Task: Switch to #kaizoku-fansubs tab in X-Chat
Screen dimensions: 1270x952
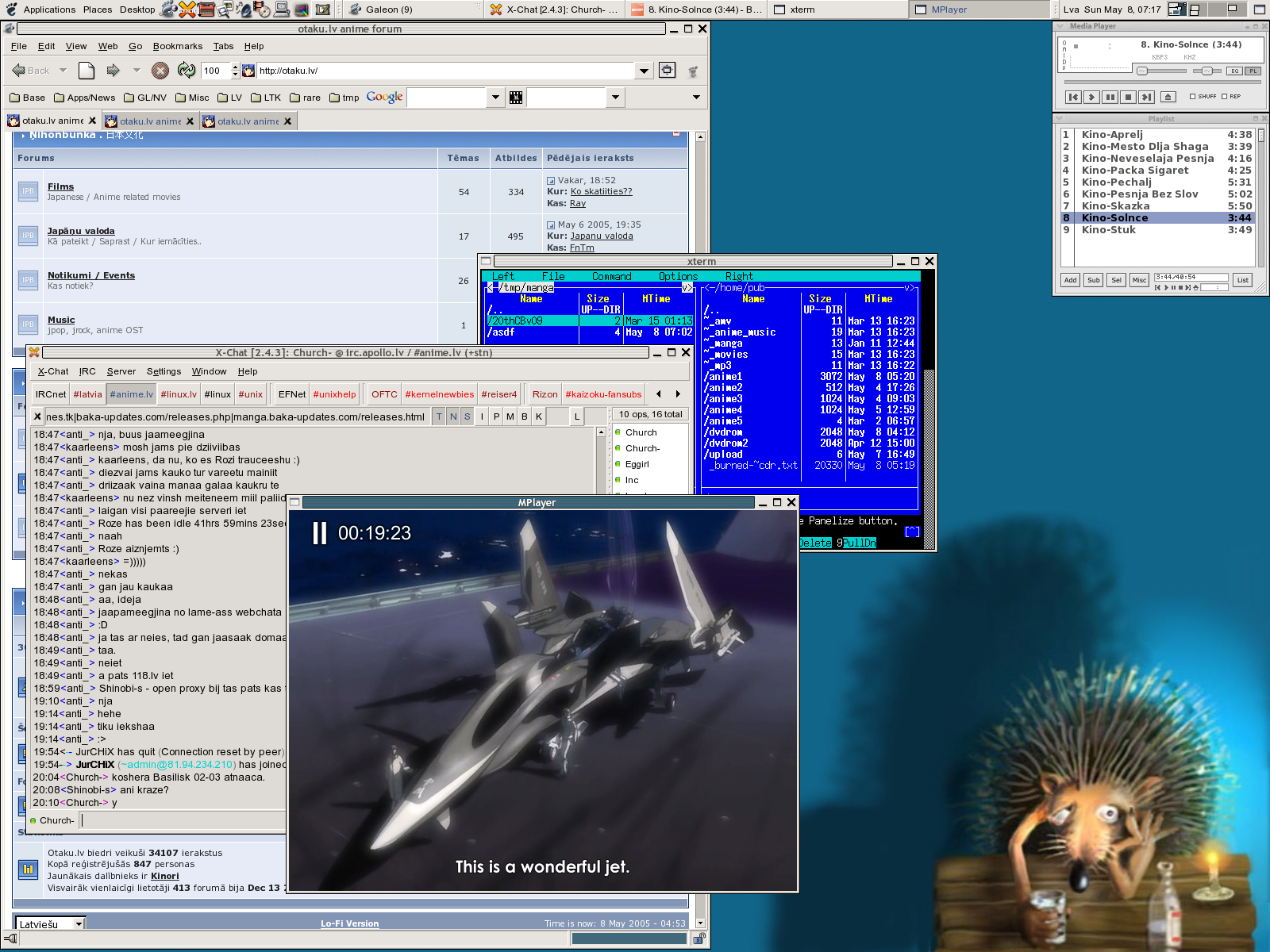Action: [x=603, y=394]
